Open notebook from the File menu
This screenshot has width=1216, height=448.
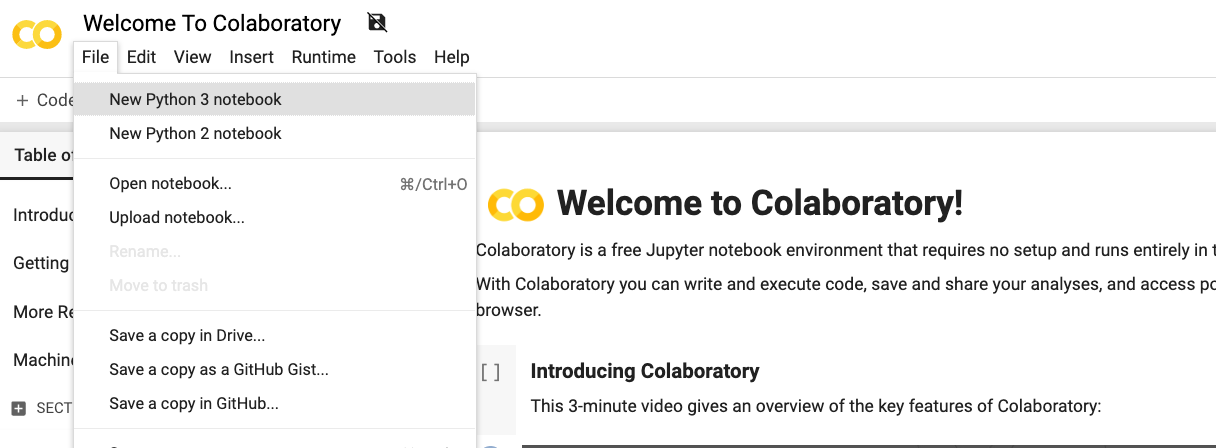pyautogui.click(x=171, y=184)
